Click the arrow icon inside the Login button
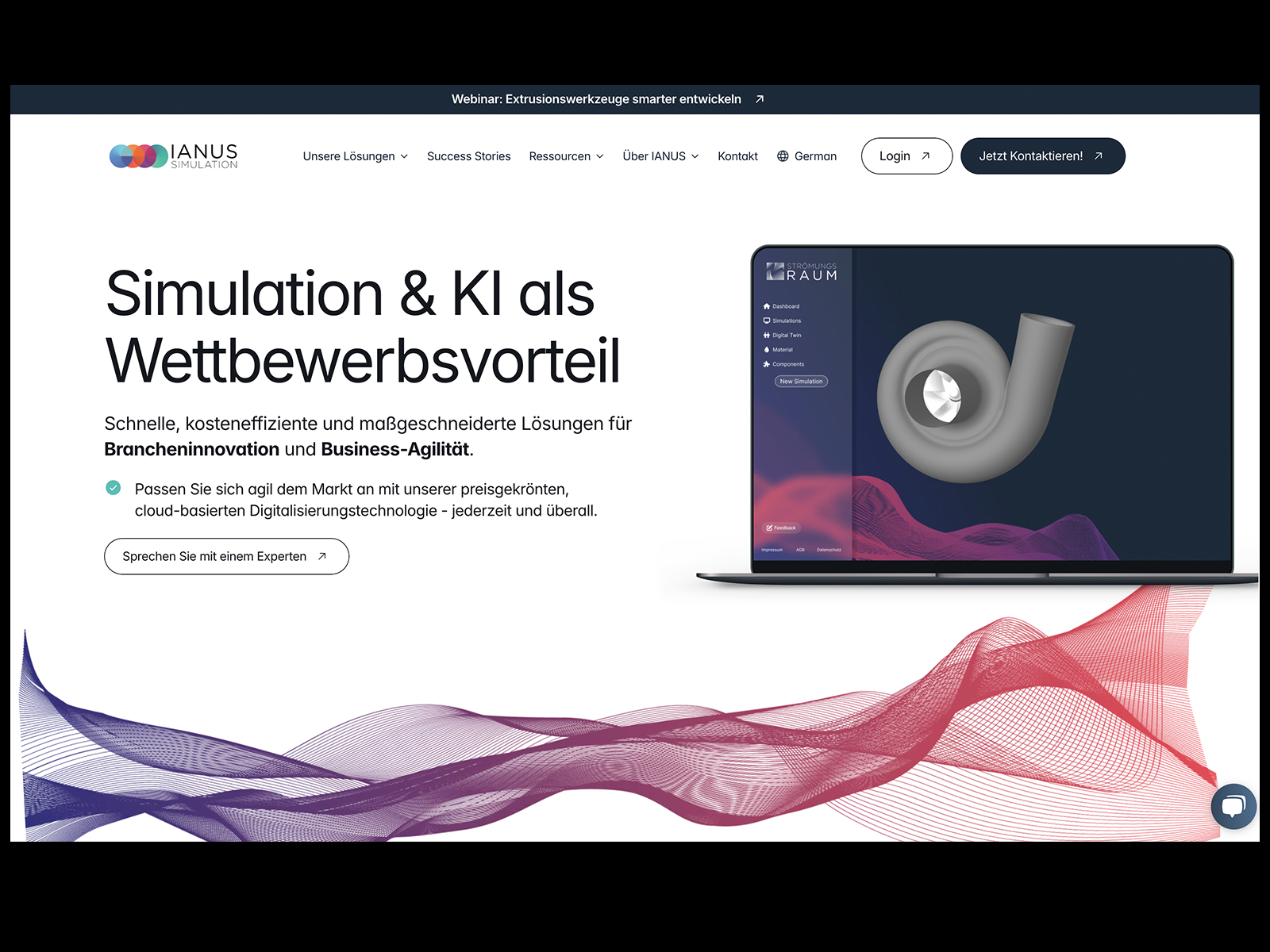Screen dimensions: 1270x952 926,156
